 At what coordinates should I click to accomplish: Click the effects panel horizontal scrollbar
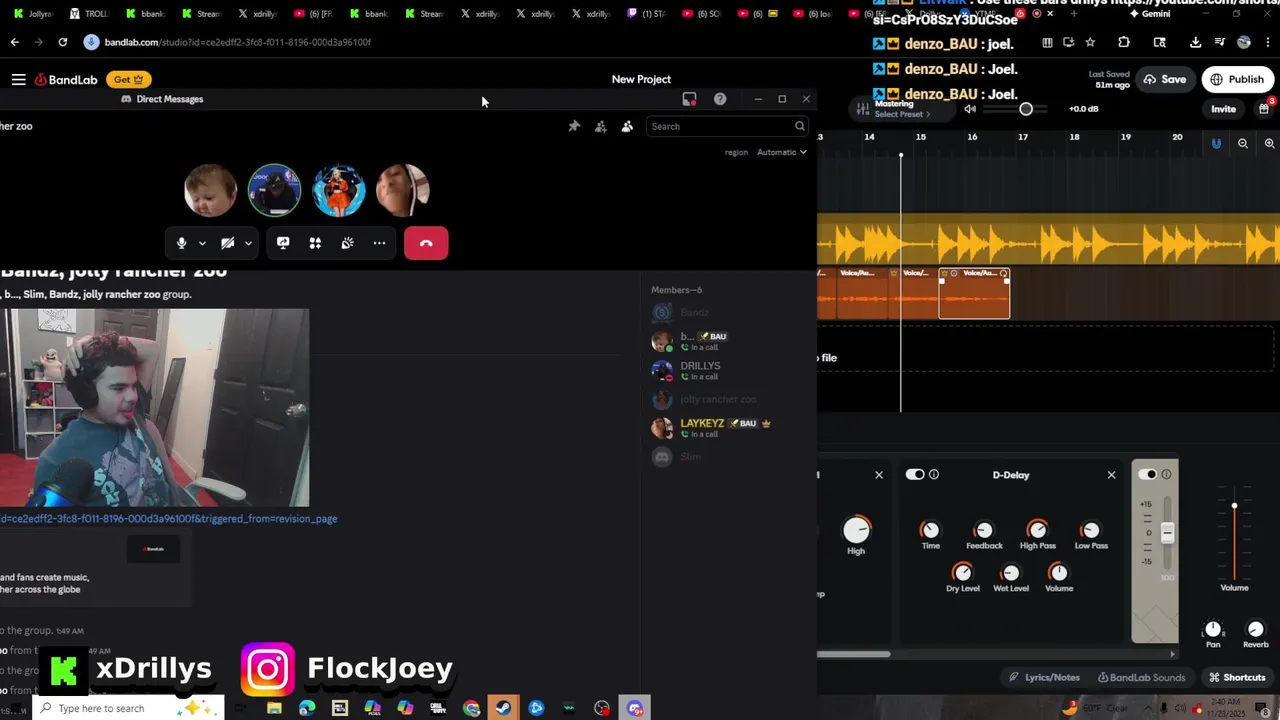[853, 655]
